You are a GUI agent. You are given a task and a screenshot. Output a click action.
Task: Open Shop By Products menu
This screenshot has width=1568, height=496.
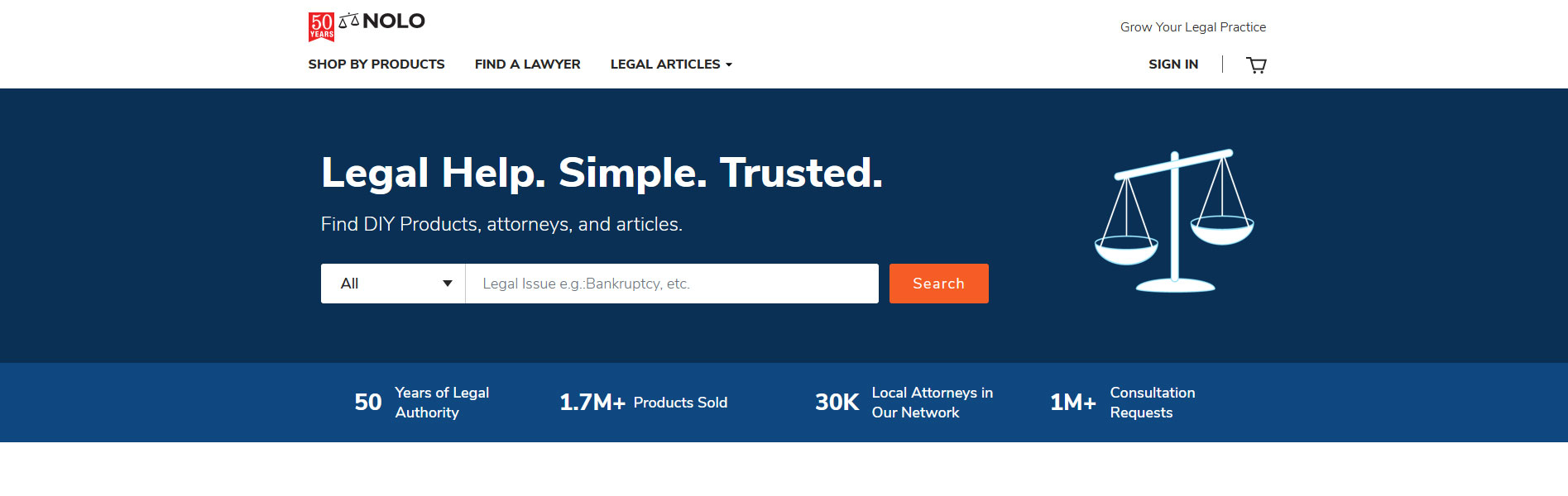coord(376,64)
